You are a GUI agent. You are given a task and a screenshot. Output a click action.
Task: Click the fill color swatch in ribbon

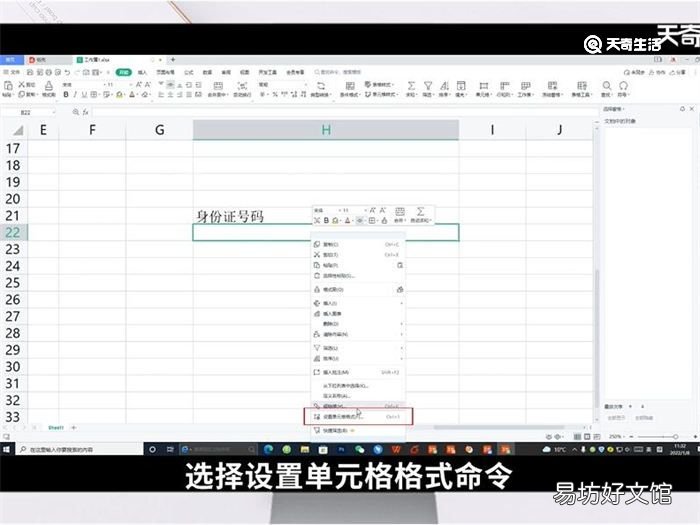[x=119, y=95]
